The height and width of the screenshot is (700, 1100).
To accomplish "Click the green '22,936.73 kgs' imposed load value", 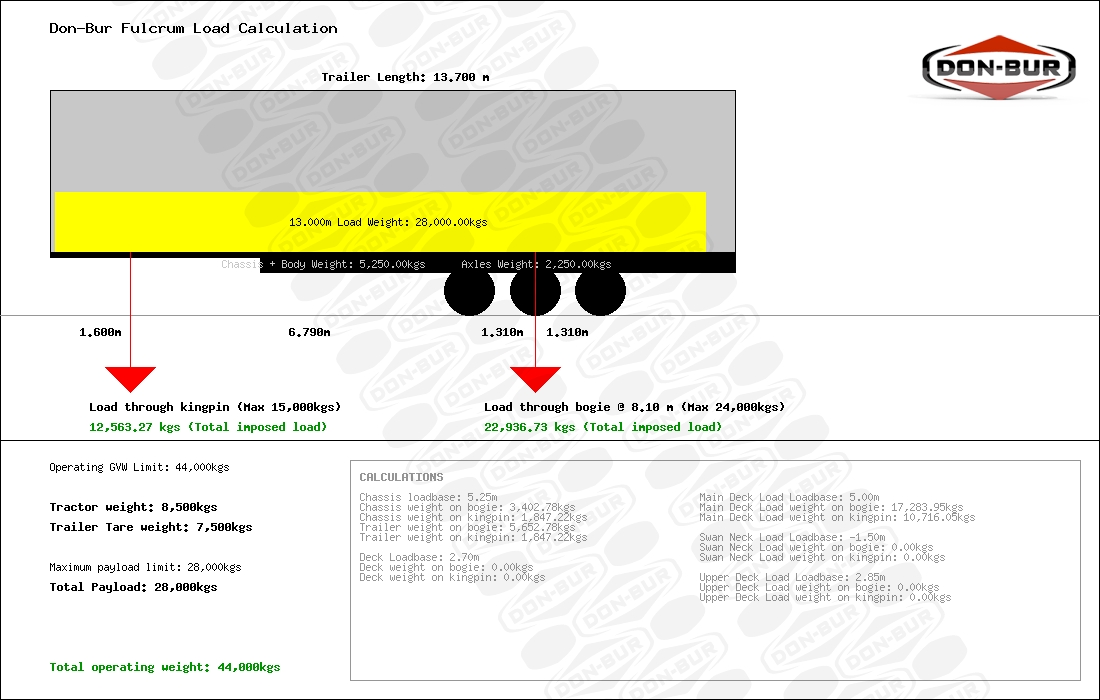I will (x=530, y=427).
